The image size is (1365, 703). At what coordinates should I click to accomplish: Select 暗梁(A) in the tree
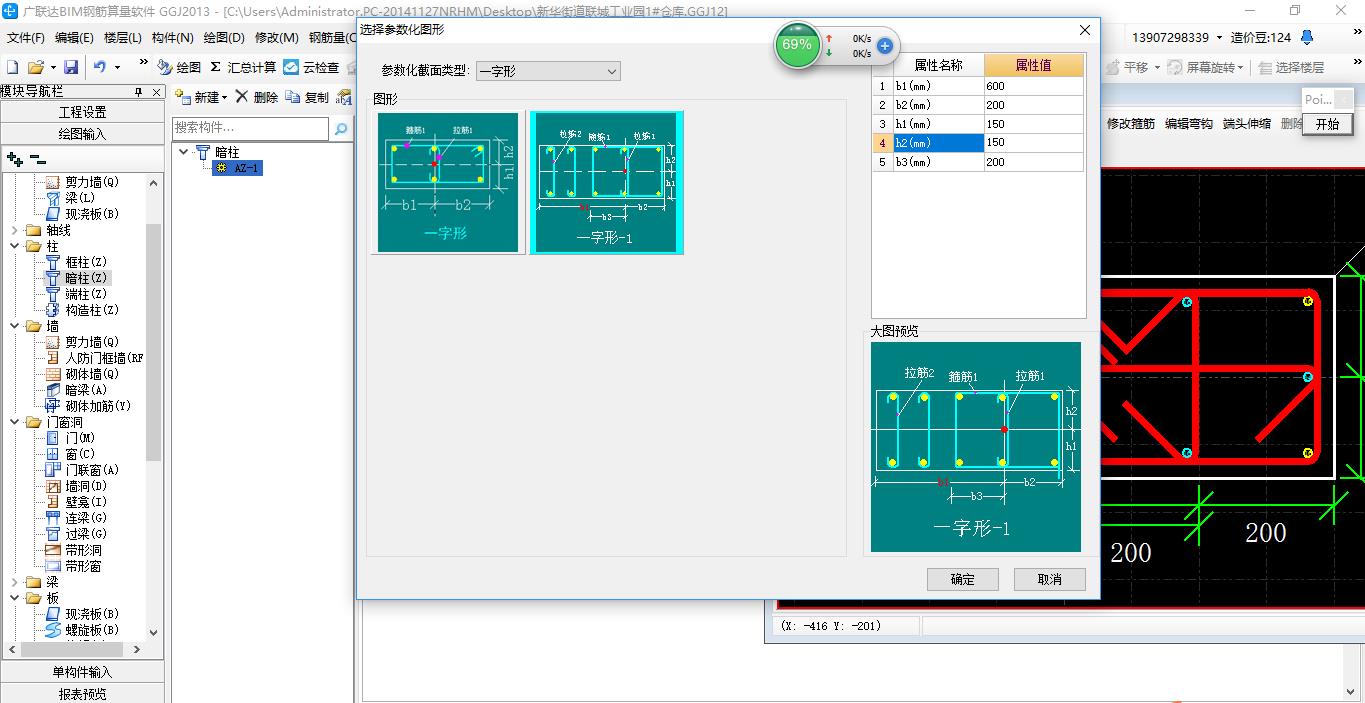coord(86,390)
